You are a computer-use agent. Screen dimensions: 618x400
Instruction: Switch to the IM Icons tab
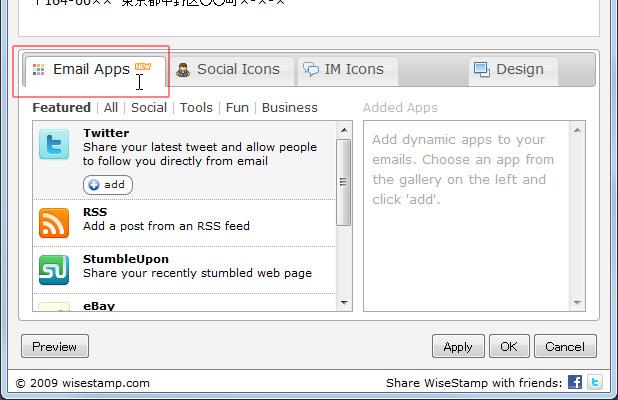tap(347, 71)
